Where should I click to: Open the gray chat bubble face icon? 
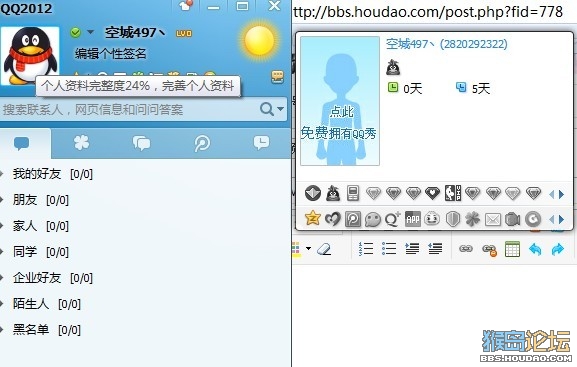pos(372,220)
